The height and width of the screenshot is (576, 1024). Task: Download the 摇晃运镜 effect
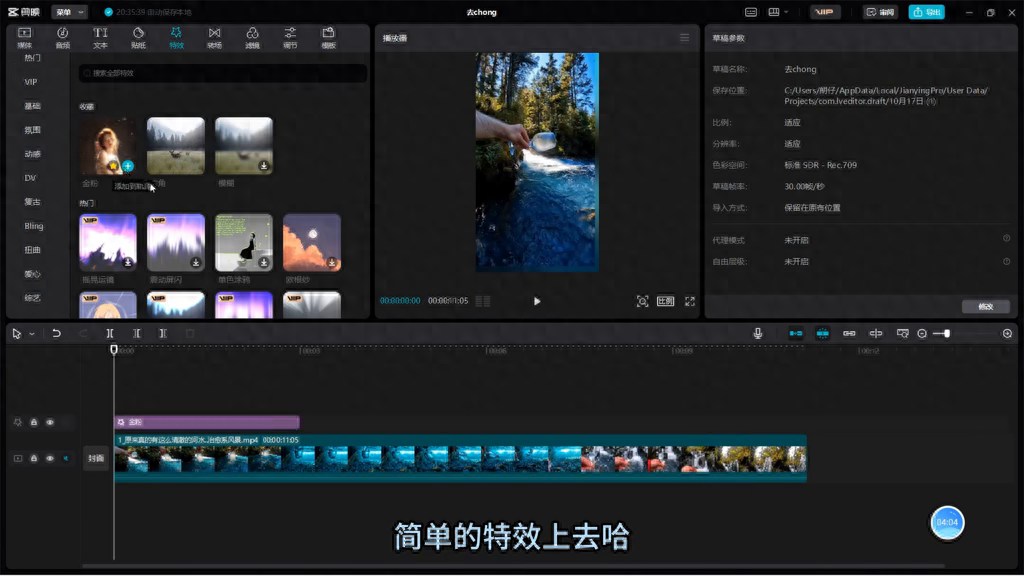pos(128,263)
